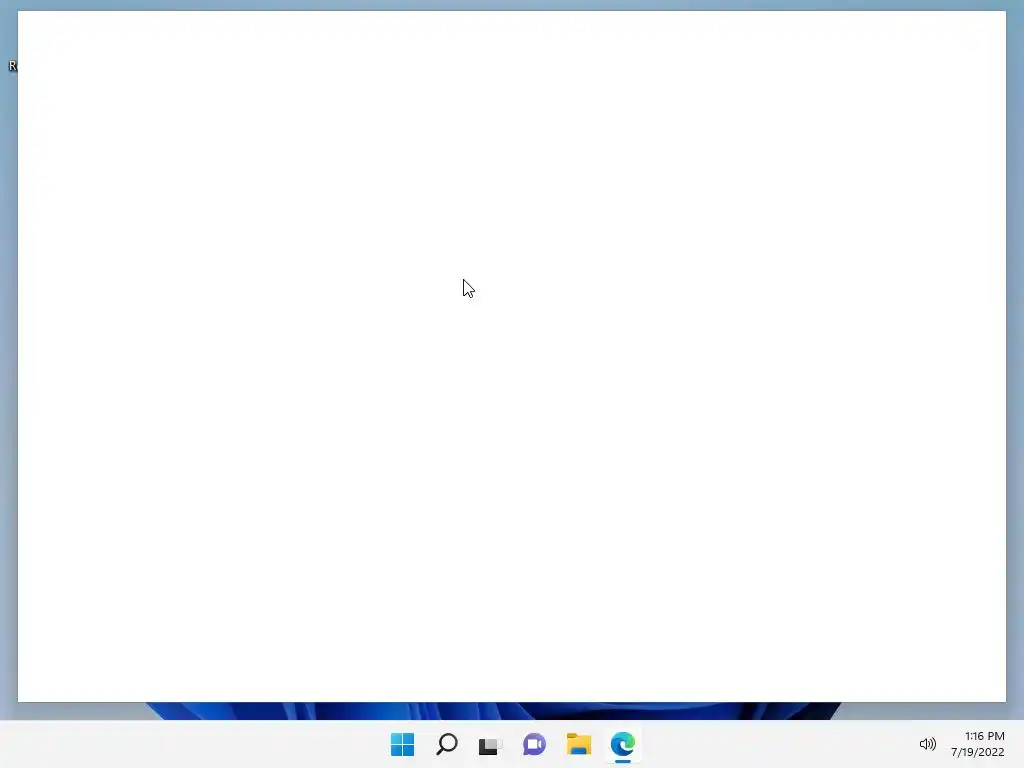Open File Explorer from the taskbar
The height and width of the screenshot is (768, 1024).
point(579,744)
